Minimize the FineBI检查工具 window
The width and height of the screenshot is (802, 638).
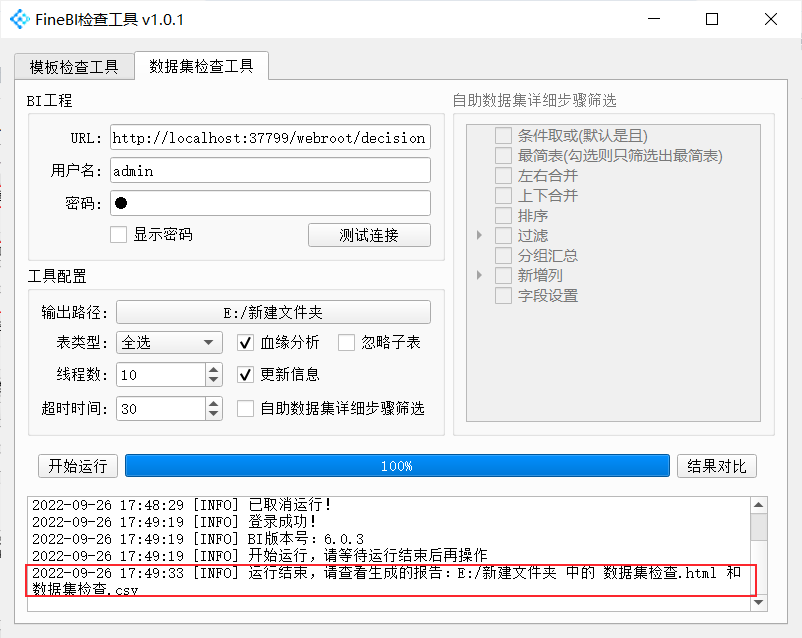click(654, 19)
